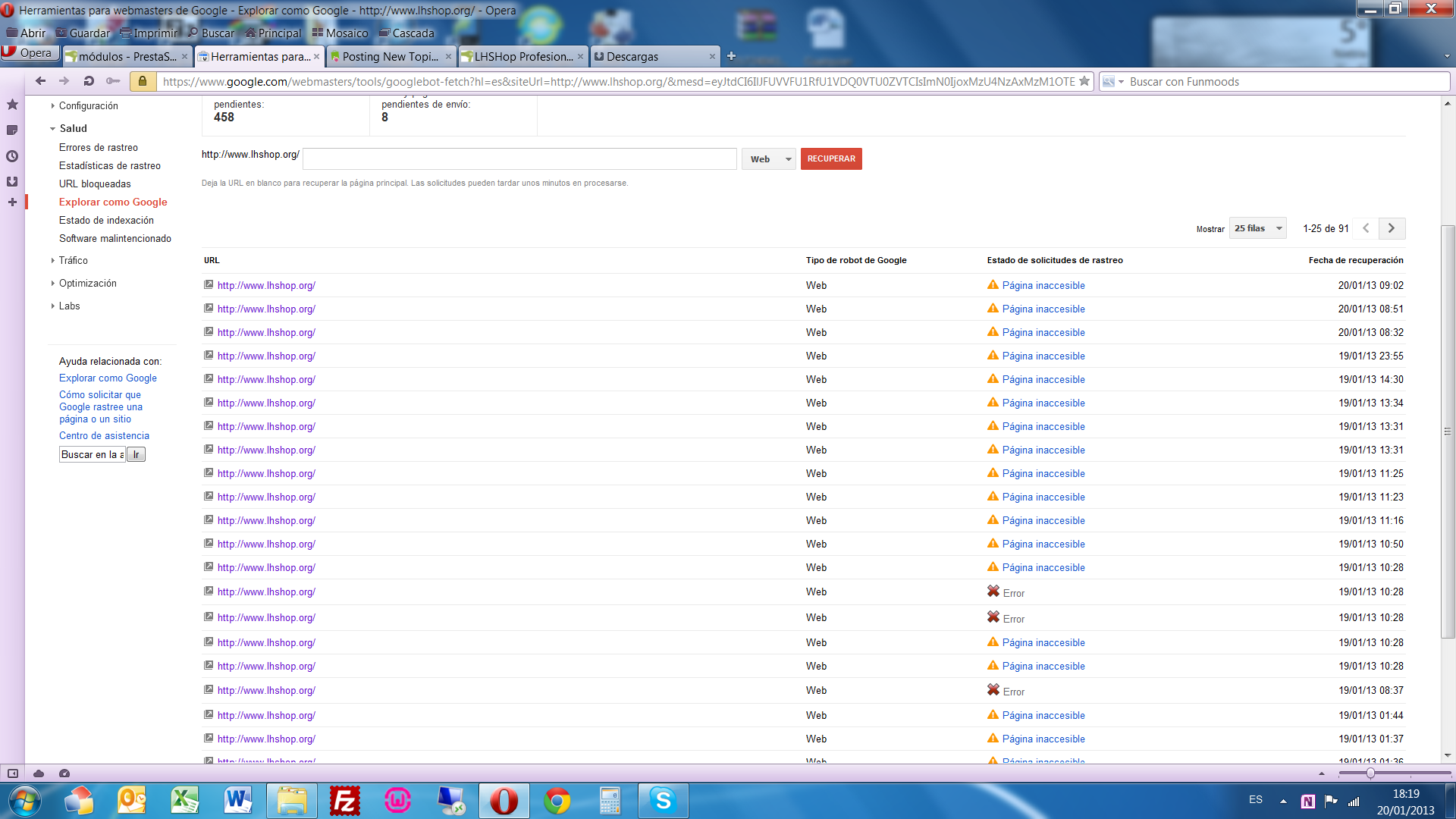Open the Mosaico toolbar item
The width and height of the screenshot is (1456, 819).
(340, 33)
